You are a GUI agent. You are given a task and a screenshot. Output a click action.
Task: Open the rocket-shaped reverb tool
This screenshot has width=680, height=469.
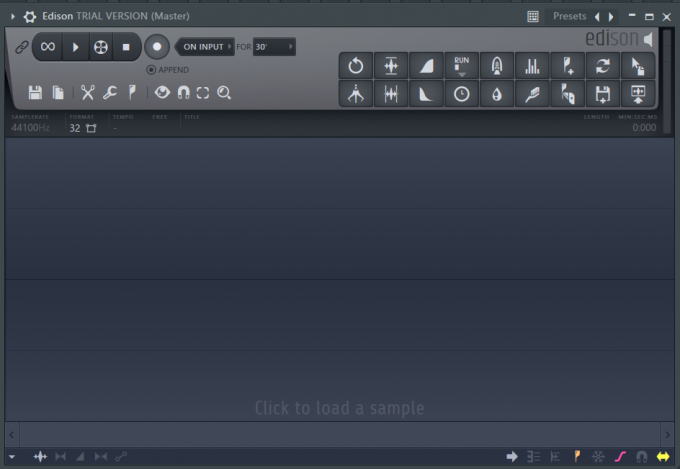(497, 66)
